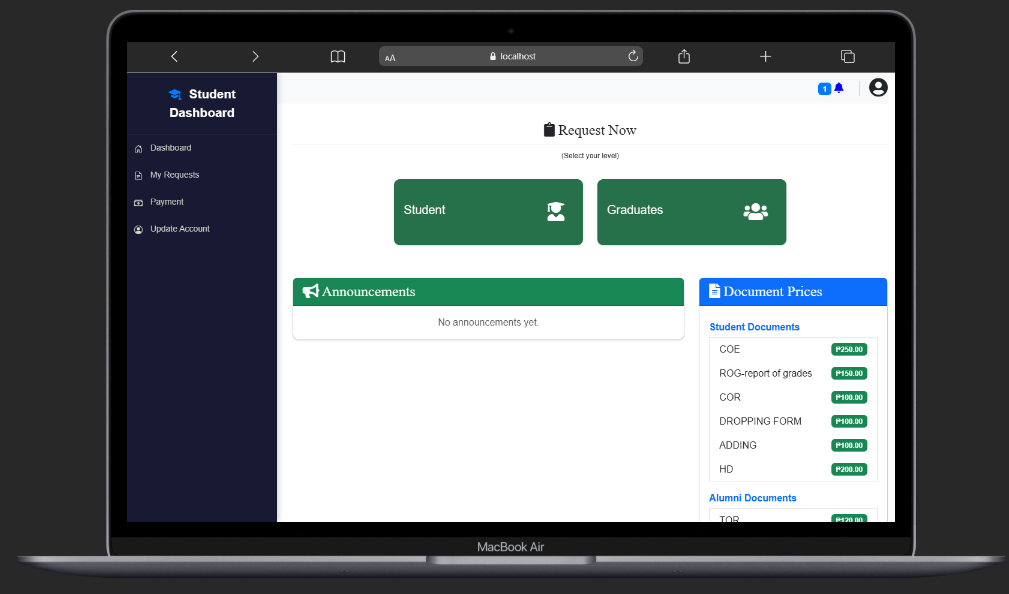Select Update Account in the sidebar

179,229
